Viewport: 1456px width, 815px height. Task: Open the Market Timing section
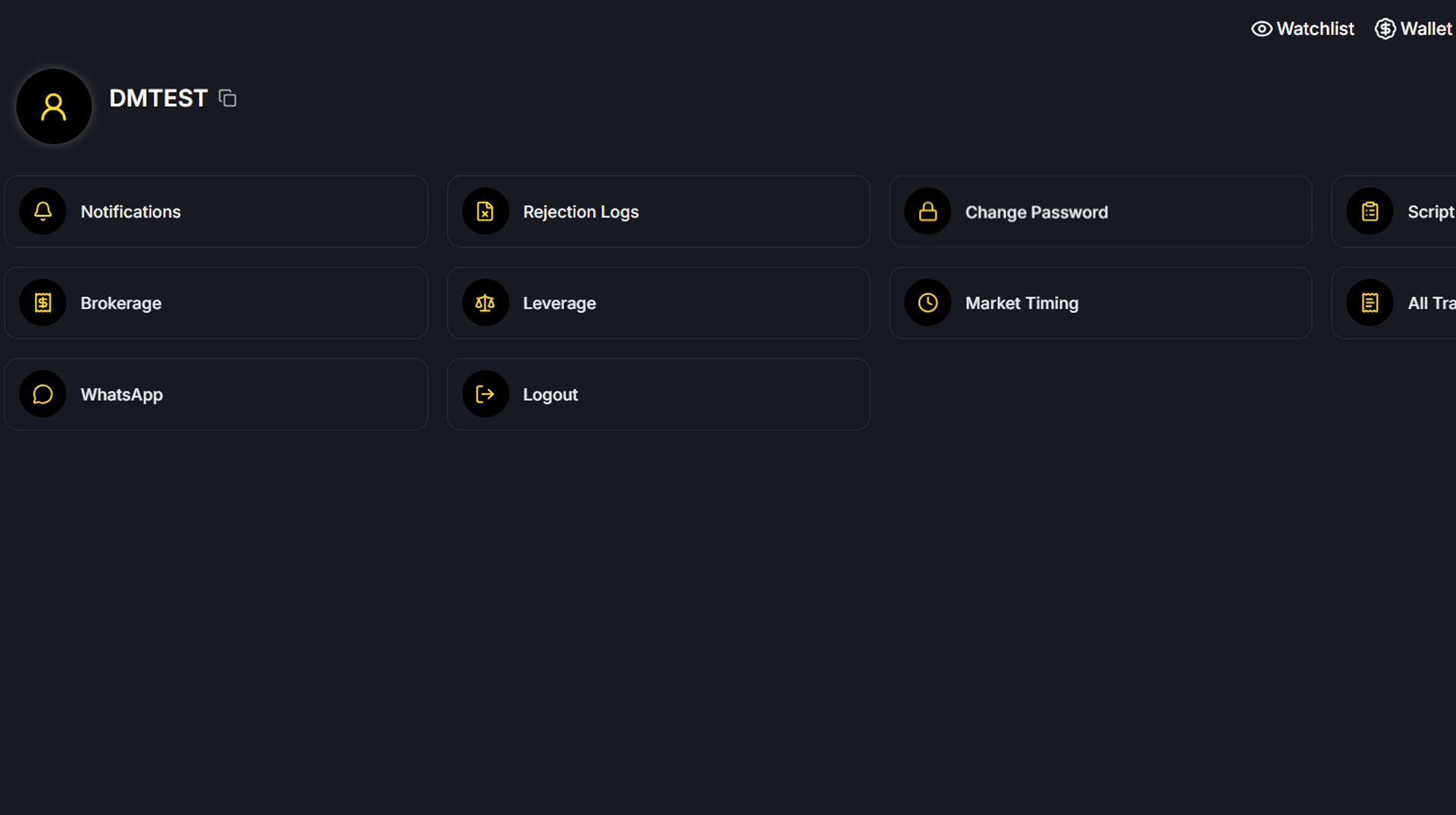coord(1100,302)
